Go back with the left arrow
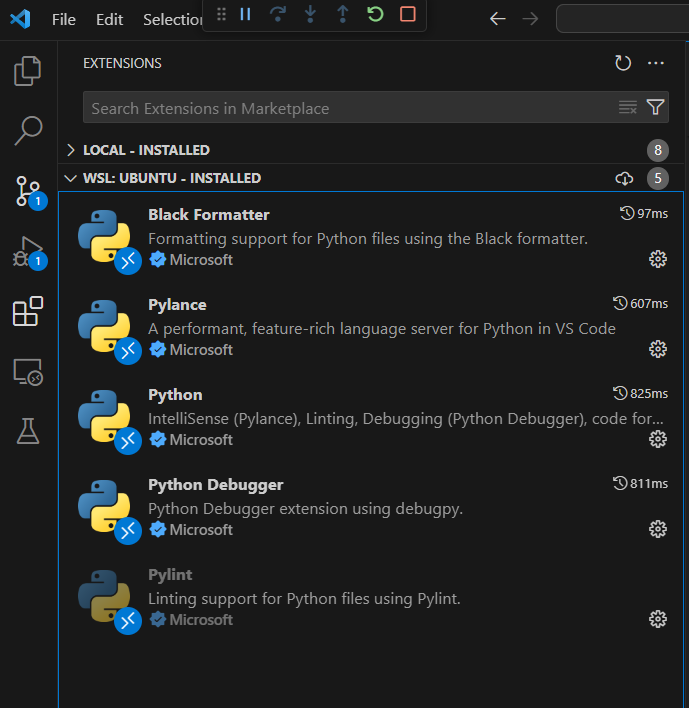The image size is (689, 708). 498,19
